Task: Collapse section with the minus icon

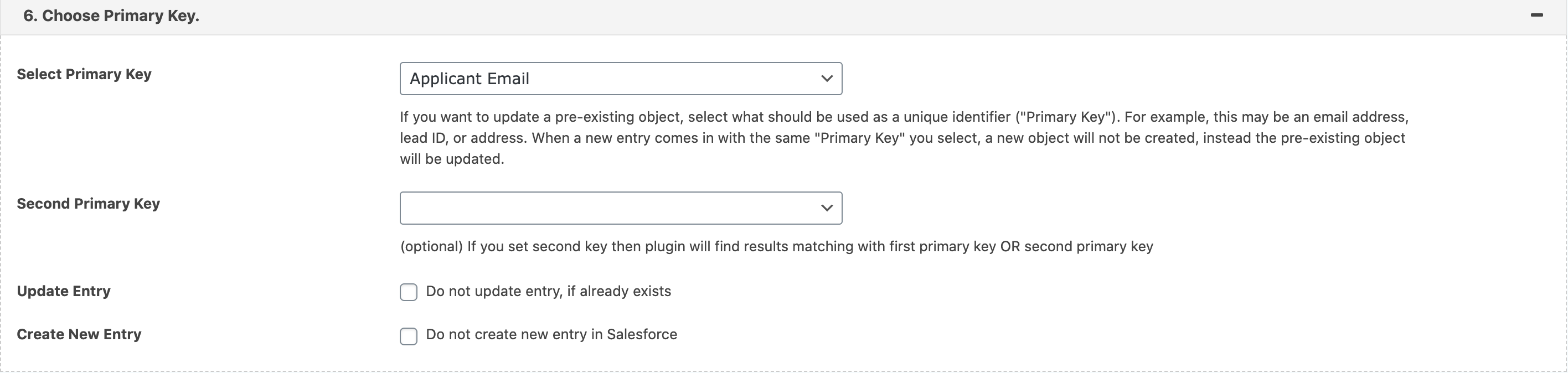Action: [1536, 15]
